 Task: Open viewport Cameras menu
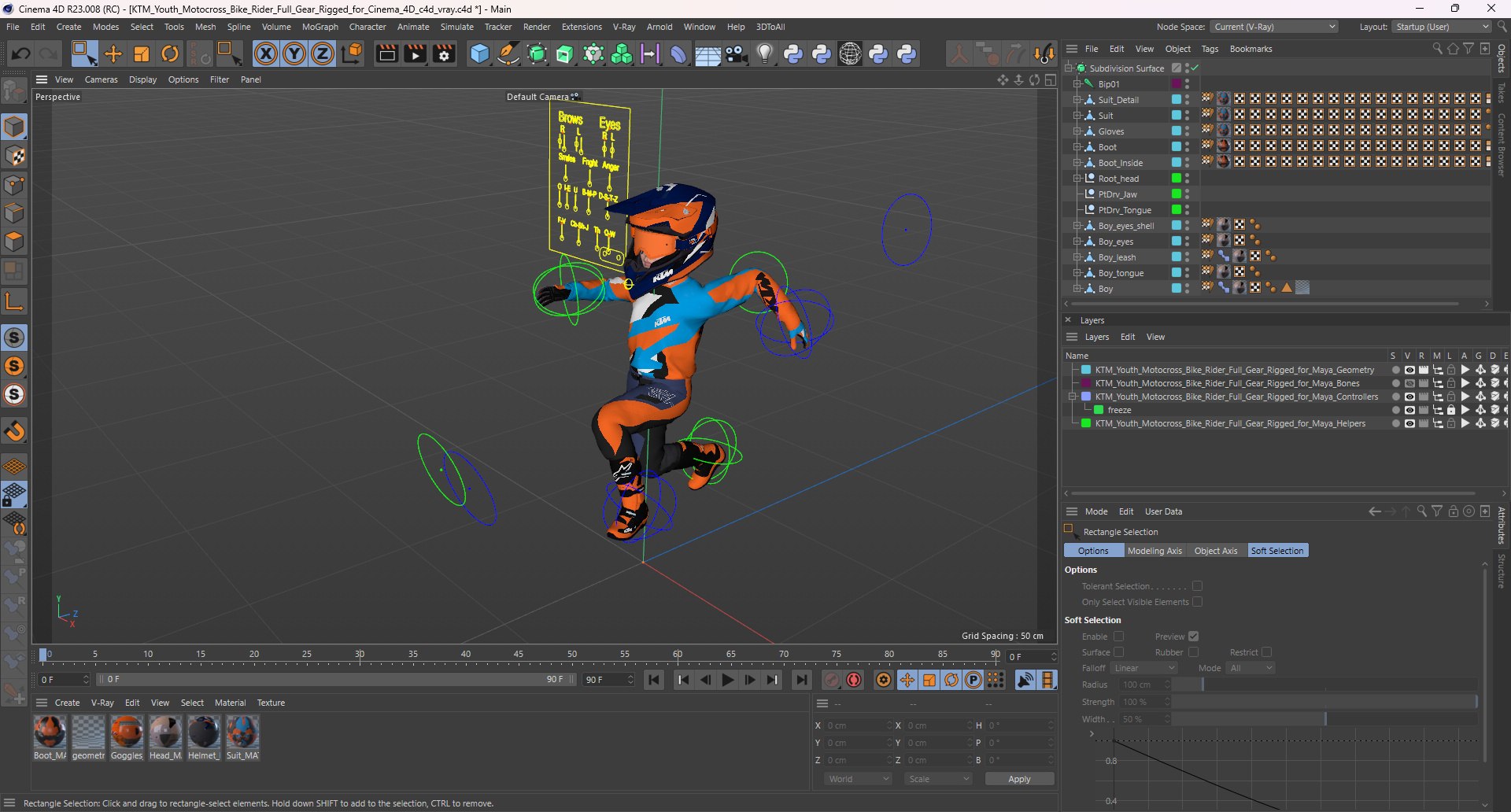click(x=101, y=79)
